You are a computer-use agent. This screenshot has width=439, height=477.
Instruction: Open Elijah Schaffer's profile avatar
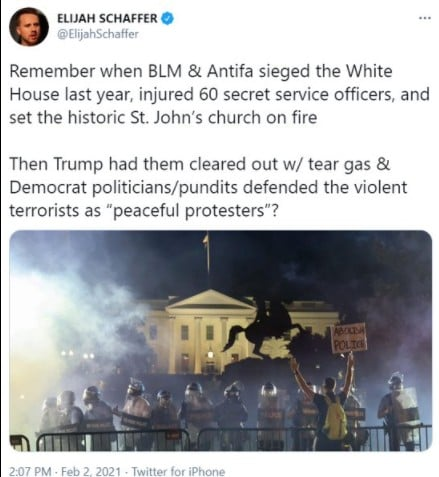29,27
